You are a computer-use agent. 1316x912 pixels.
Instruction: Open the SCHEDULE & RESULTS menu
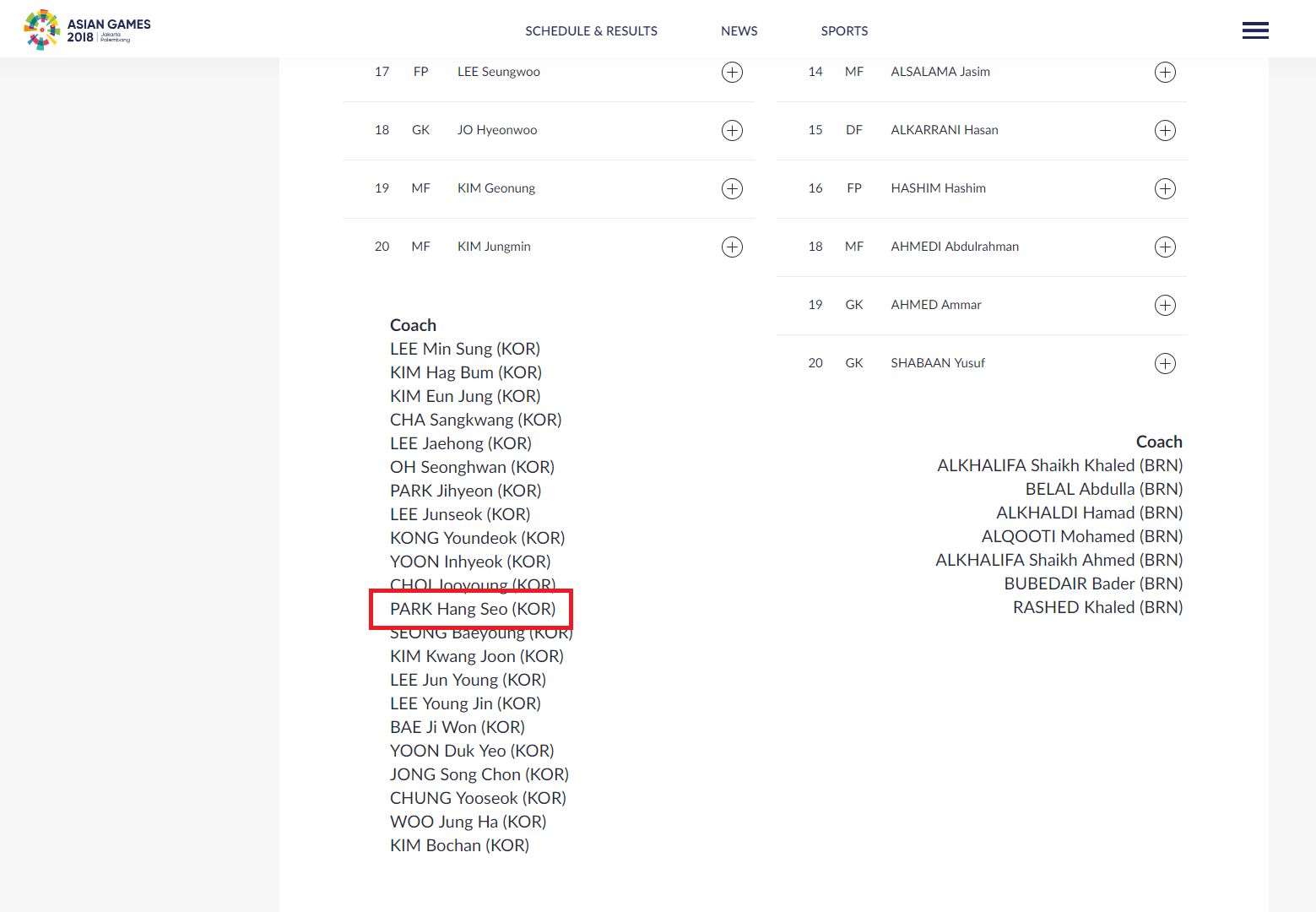point(591,30)
